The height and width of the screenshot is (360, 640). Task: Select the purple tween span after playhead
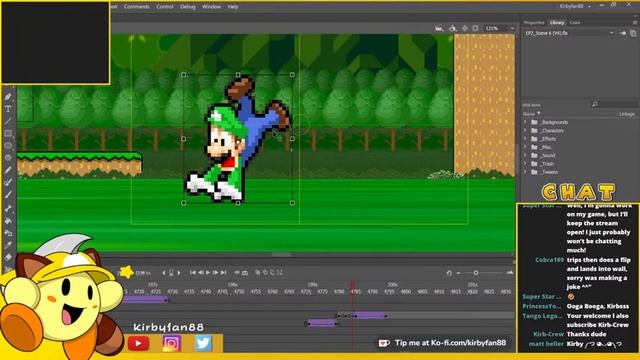(370, 315)
